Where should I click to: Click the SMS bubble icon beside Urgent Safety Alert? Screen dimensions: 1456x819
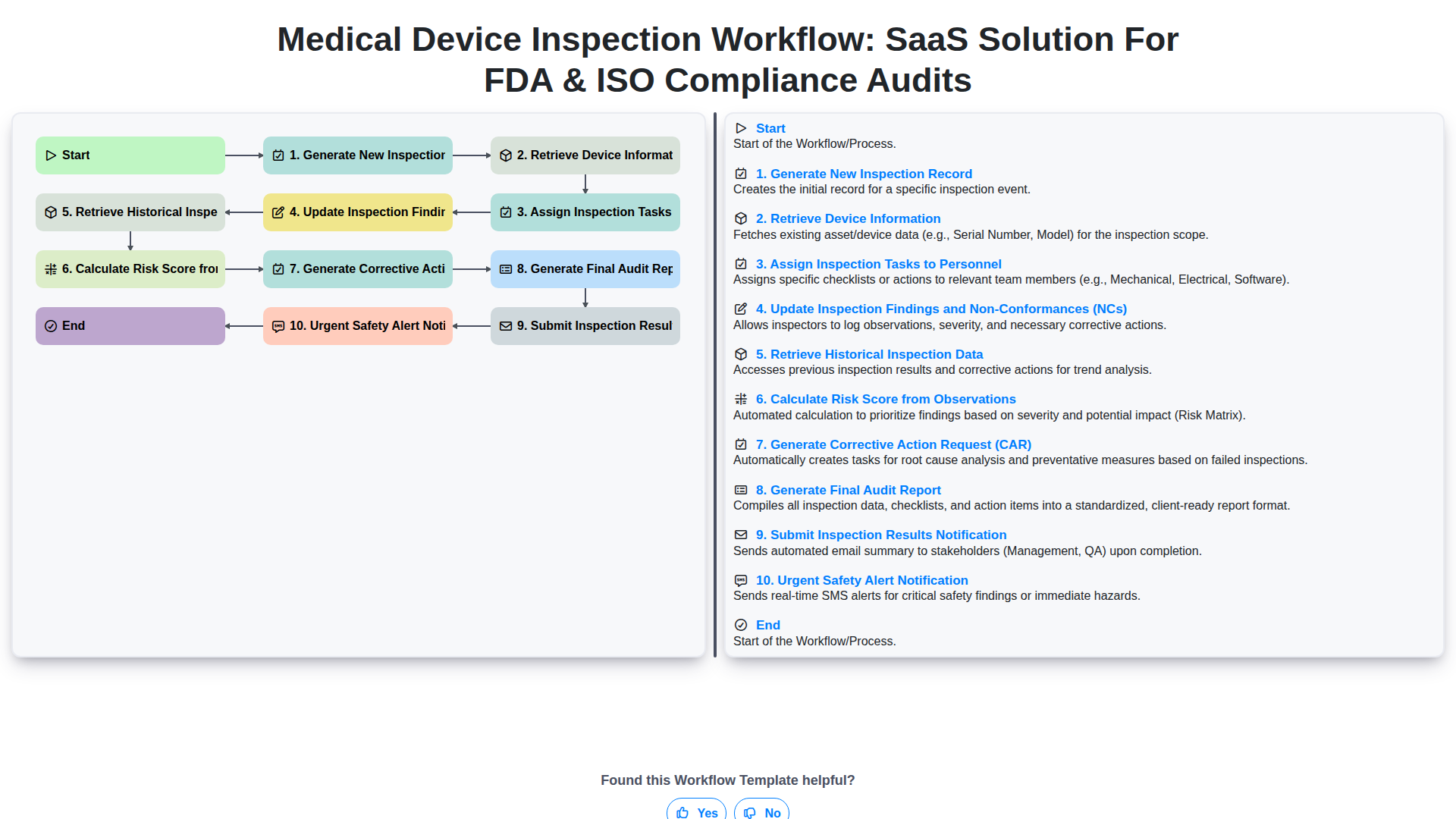tap(741, 580)
